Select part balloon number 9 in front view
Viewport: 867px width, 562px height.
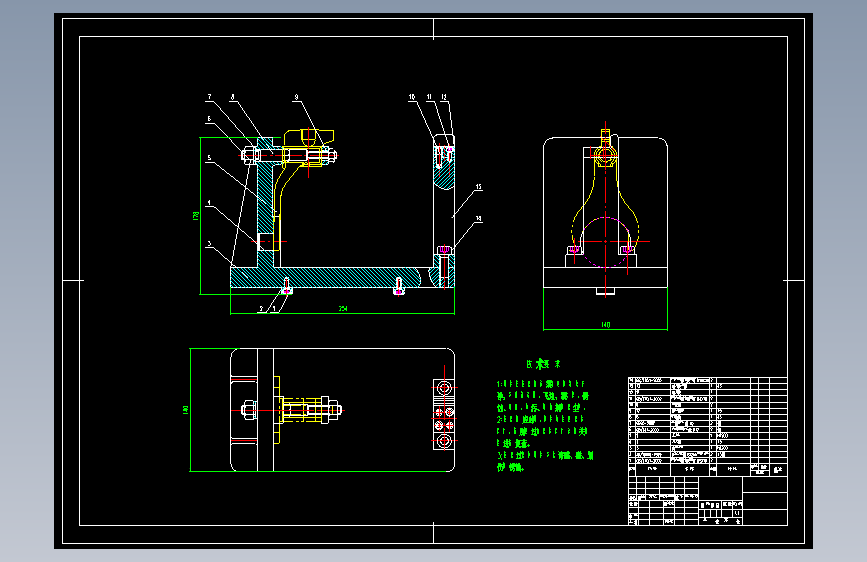296,97
